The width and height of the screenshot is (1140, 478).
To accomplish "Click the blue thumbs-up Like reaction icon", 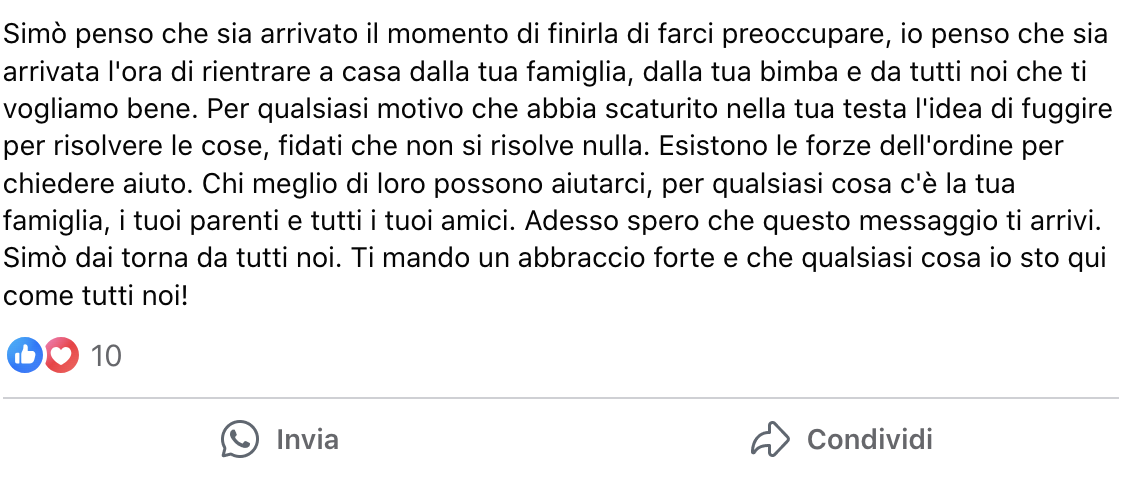I will (x=23, y=355).
